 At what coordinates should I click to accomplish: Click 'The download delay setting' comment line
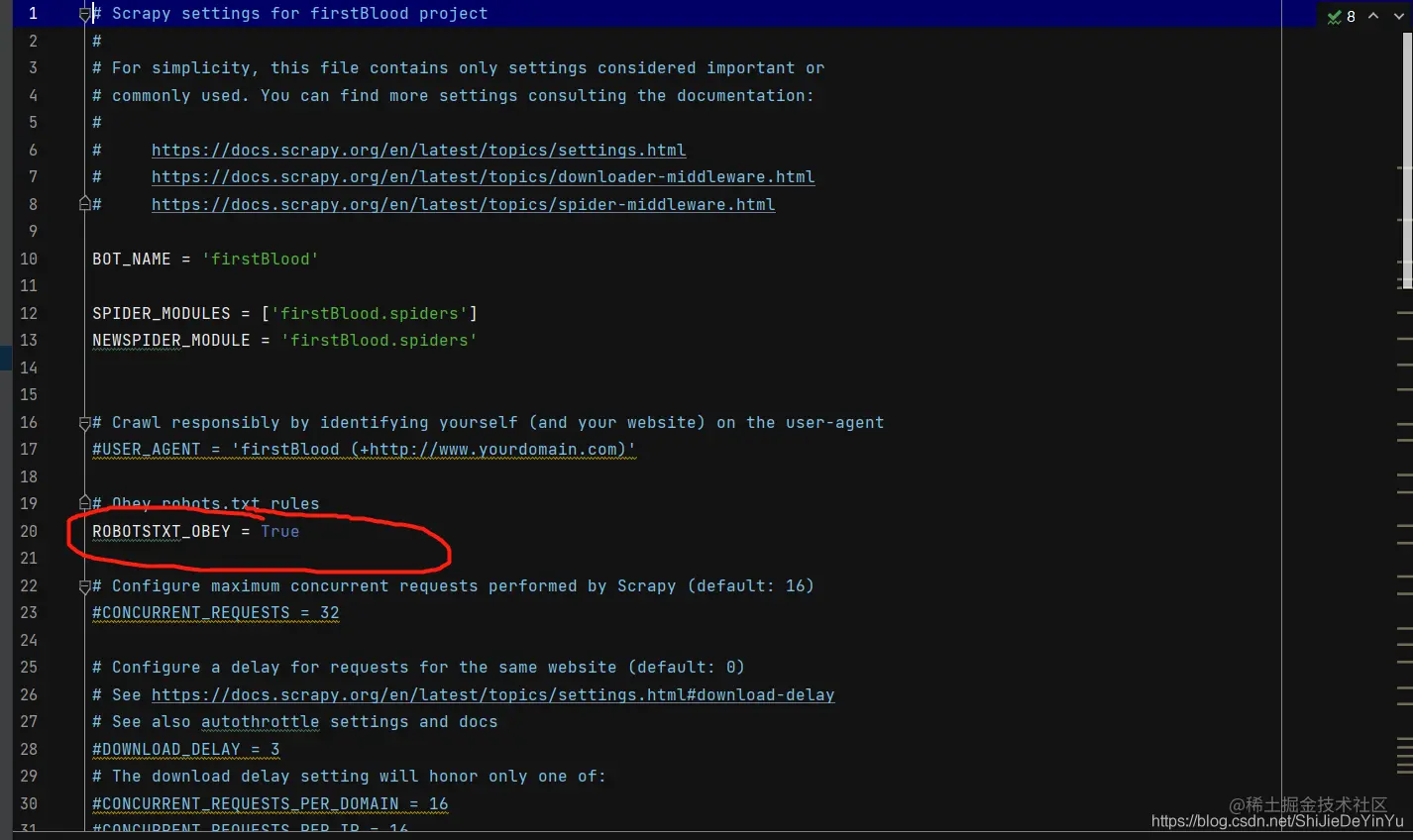click(x=349, y=777)
